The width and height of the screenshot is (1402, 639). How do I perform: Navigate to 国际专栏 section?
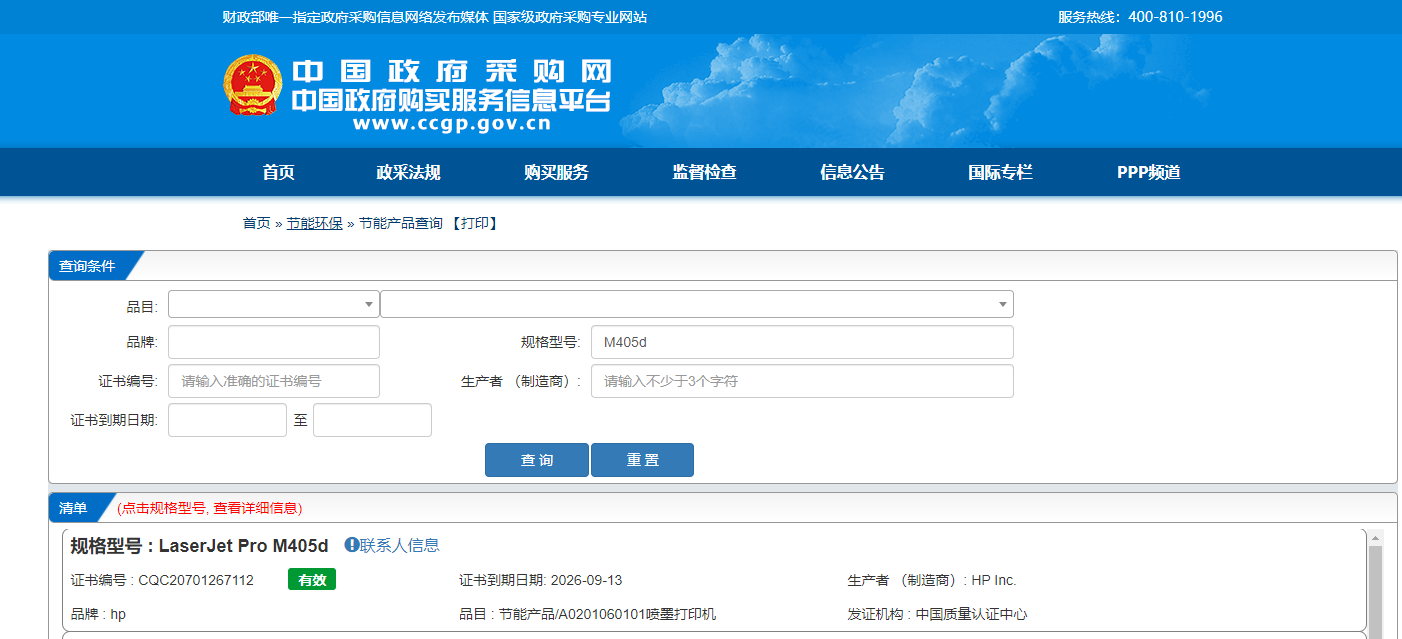click(1000, 172)
